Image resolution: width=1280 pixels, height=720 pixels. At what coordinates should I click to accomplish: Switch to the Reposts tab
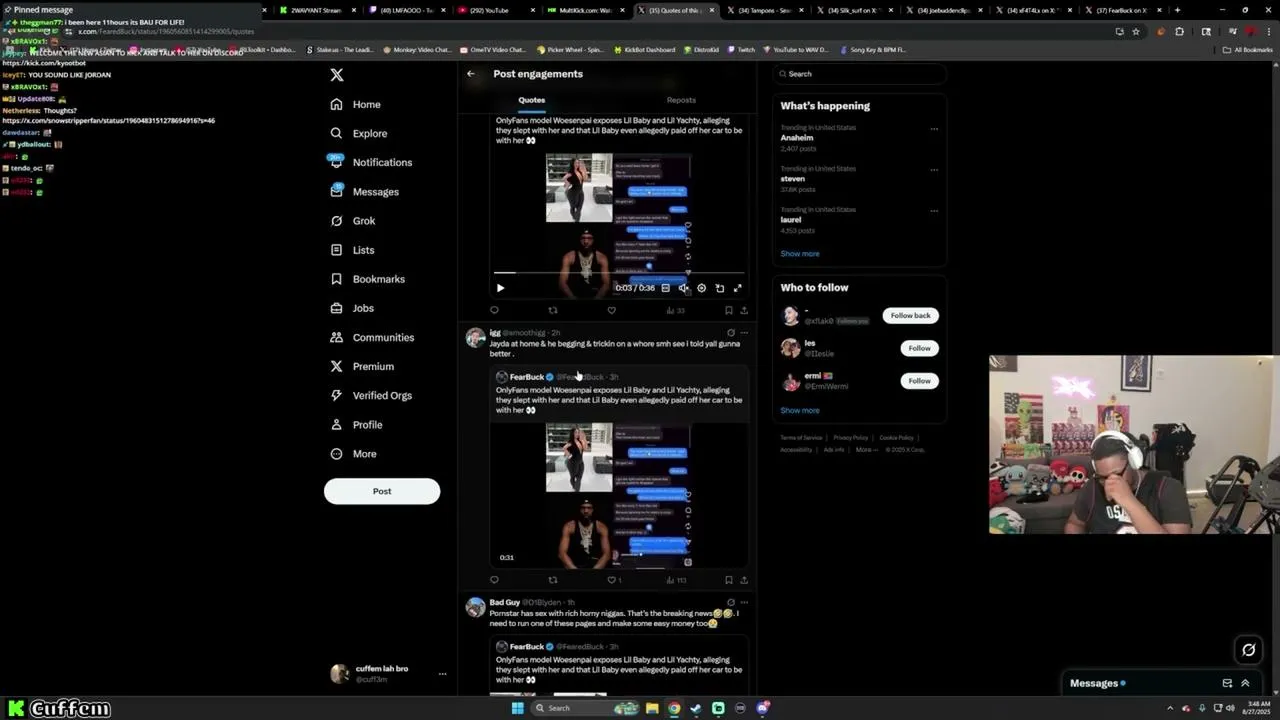[x=681, y=100]
